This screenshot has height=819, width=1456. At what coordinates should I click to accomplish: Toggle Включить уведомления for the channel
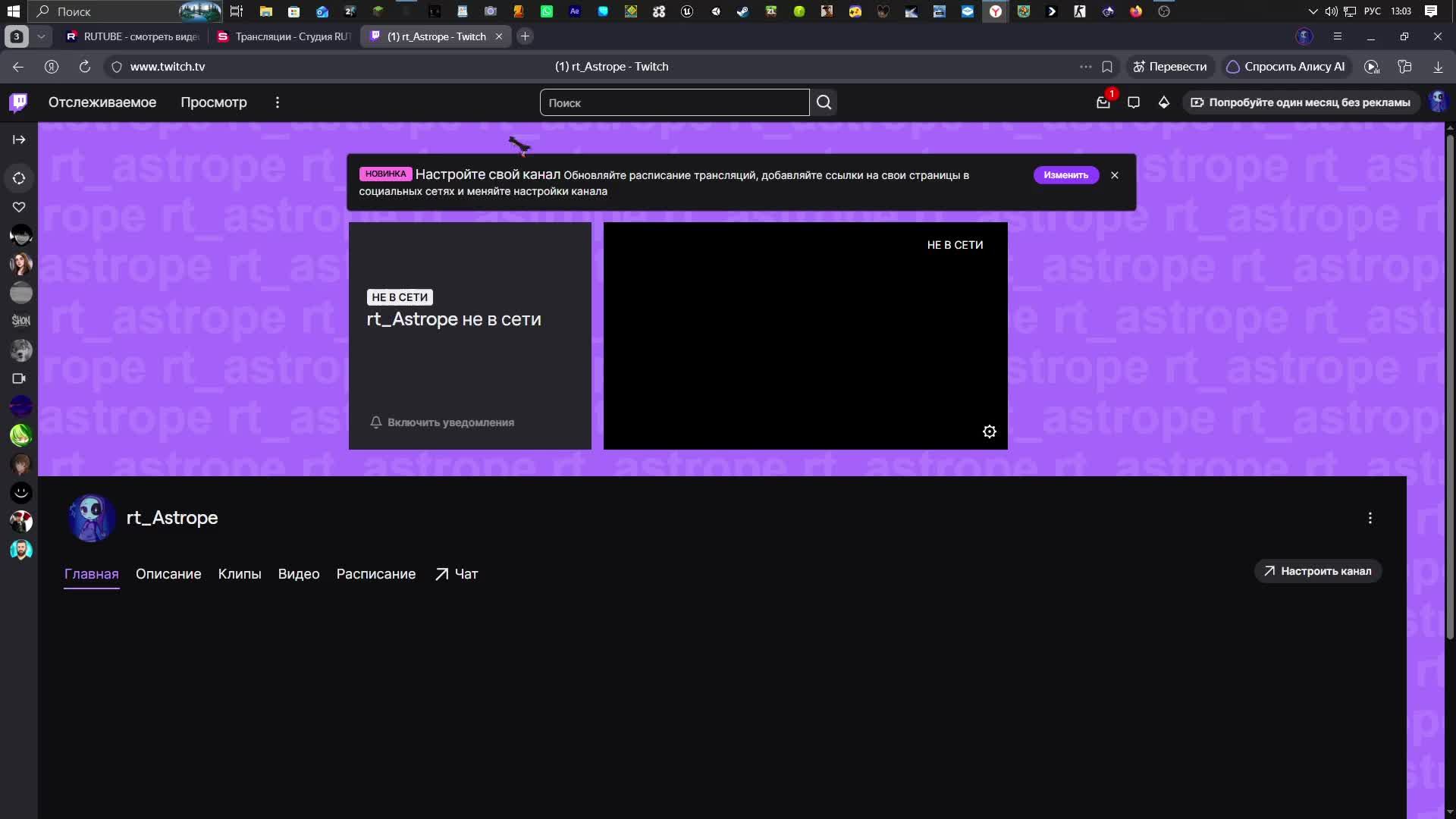pyautogui.click(x=442, y=422)
